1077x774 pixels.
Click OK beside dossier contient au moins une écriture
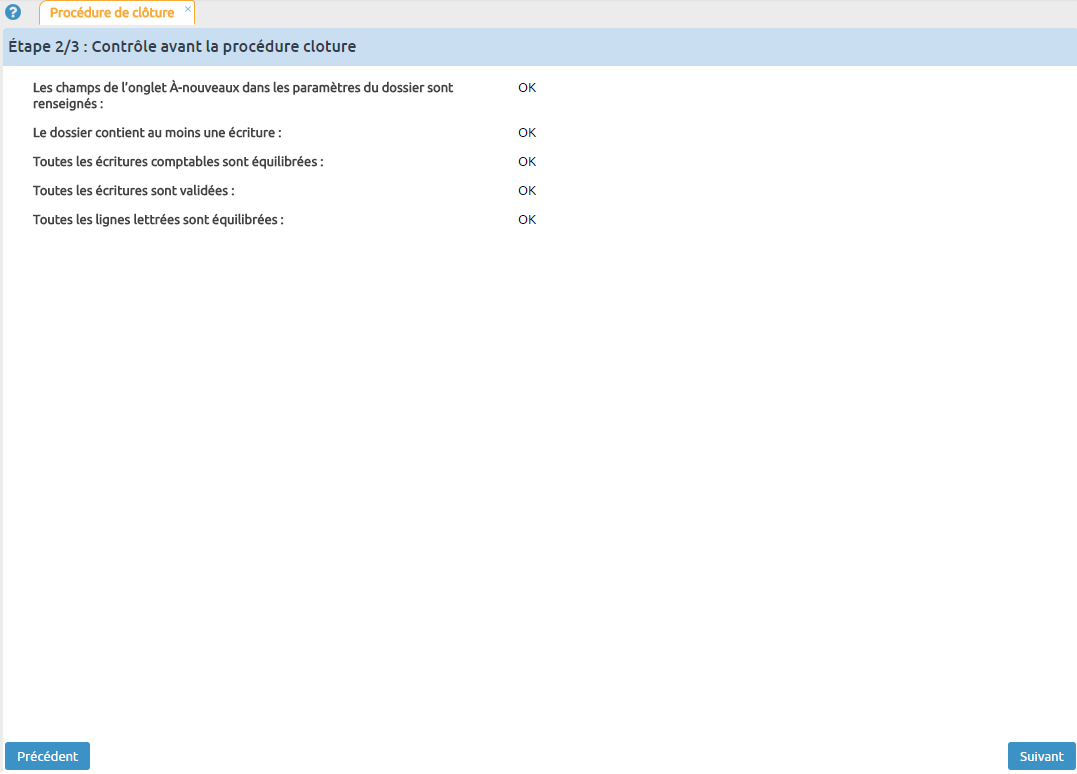(x=527, y=132)
